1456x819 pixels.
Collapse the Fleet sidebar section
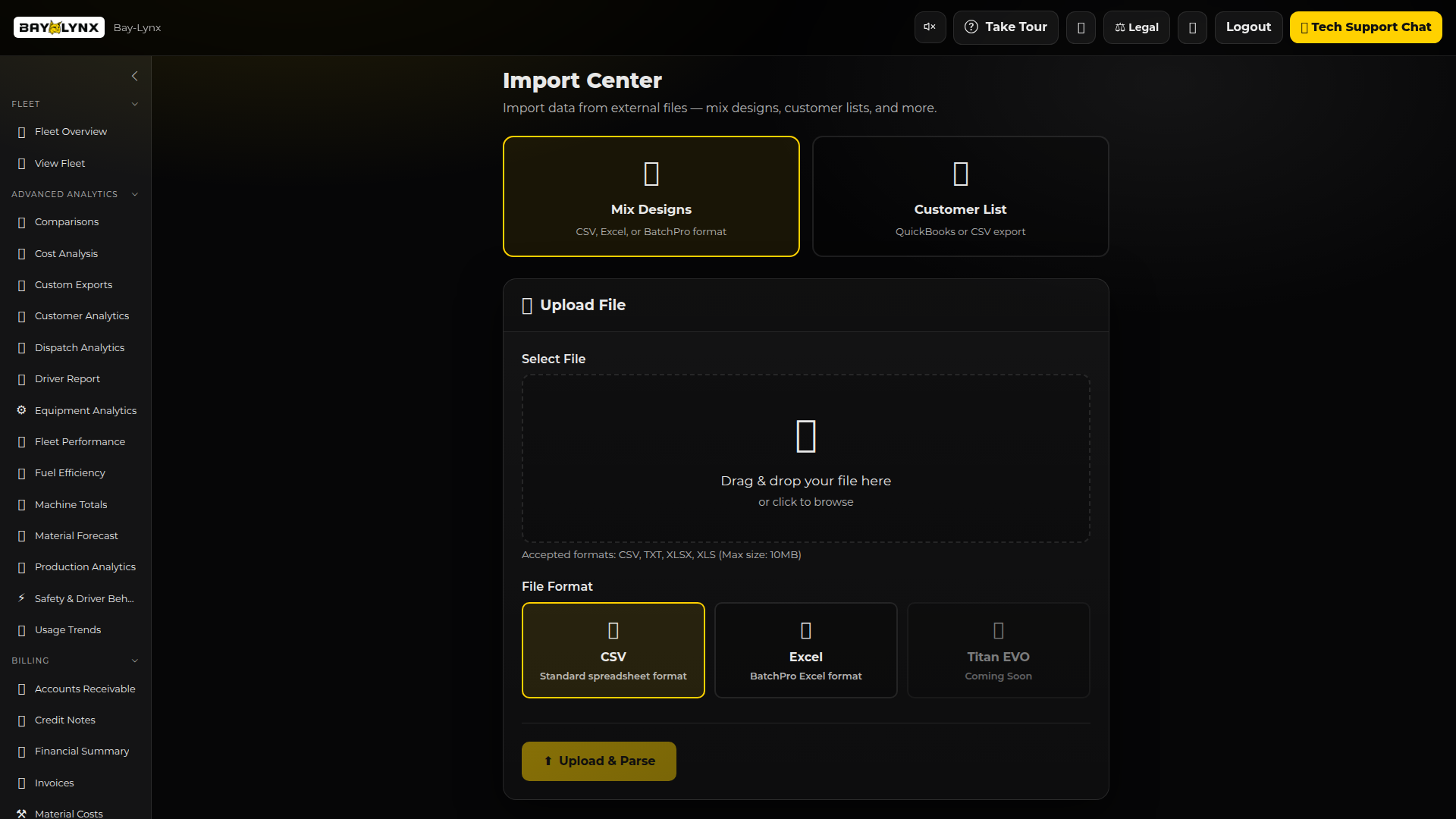[x=135, y=104]
